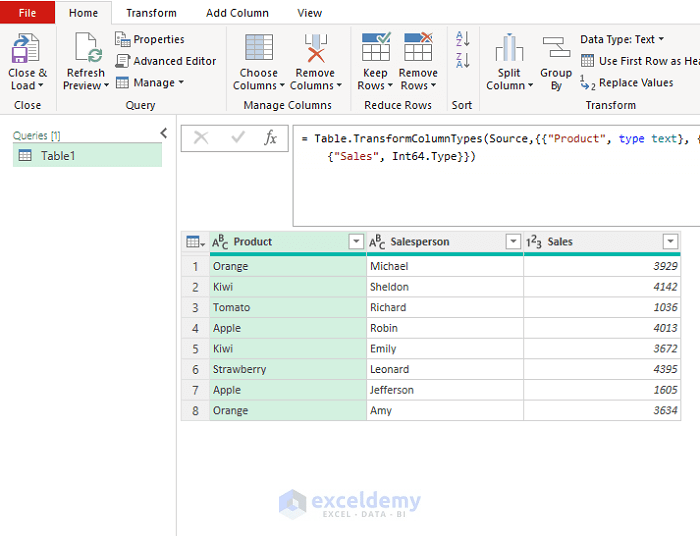Viewport: 700px width, 536px height.
Task: Select the 4395 sales value
Action: point(602,370)
